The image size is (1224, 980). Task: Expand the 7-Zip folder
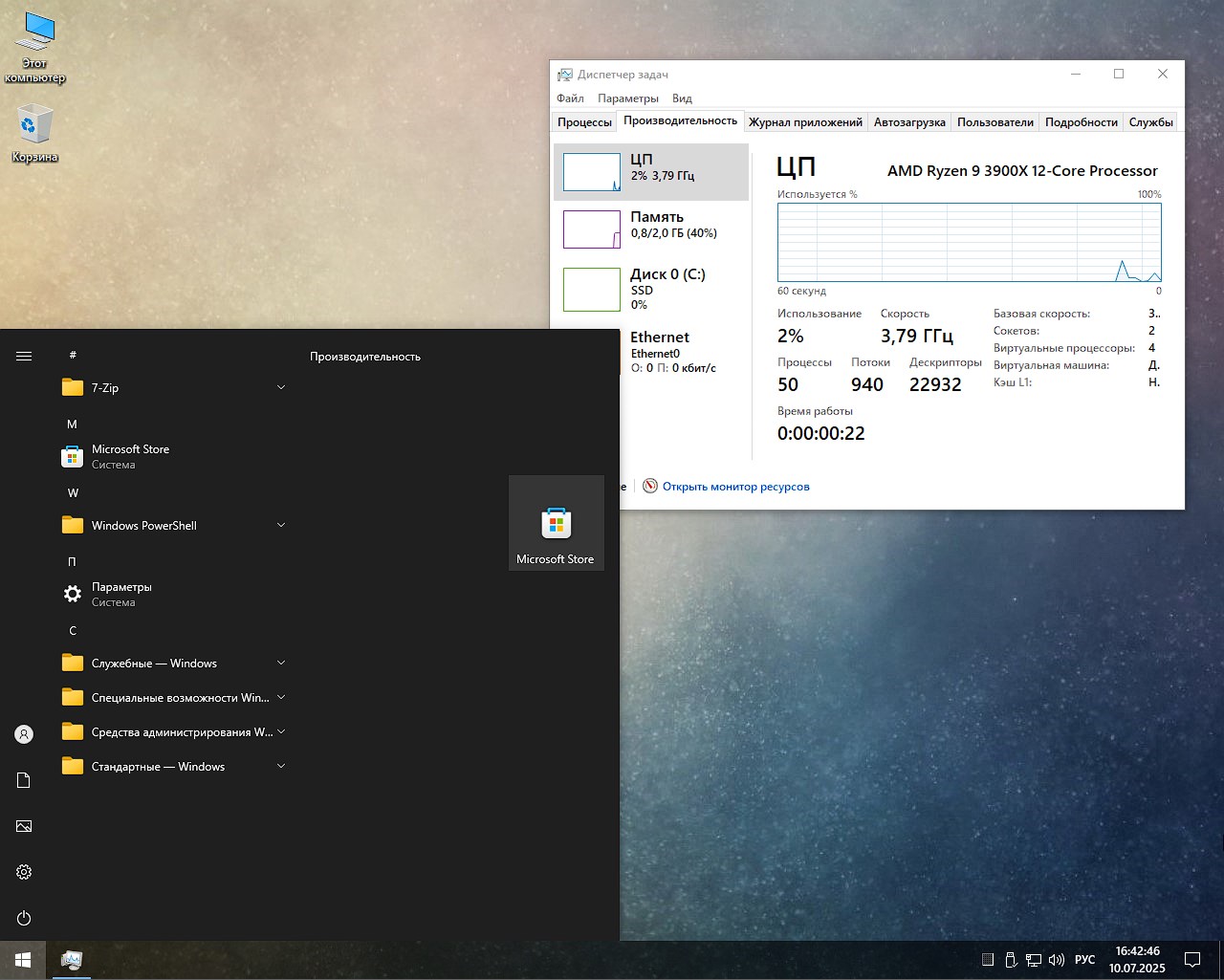tap(173, 387)
